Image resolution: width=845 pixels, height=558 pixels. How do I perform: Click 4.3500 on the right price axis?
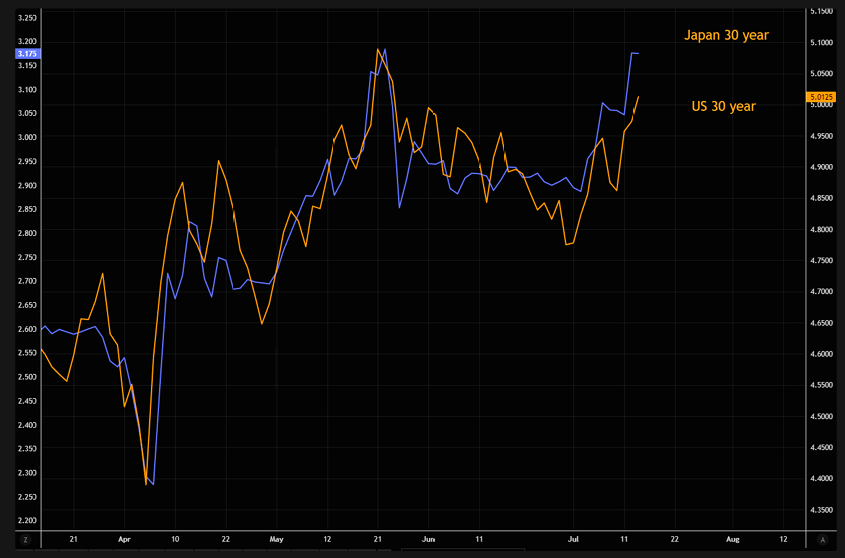[821, 510]
